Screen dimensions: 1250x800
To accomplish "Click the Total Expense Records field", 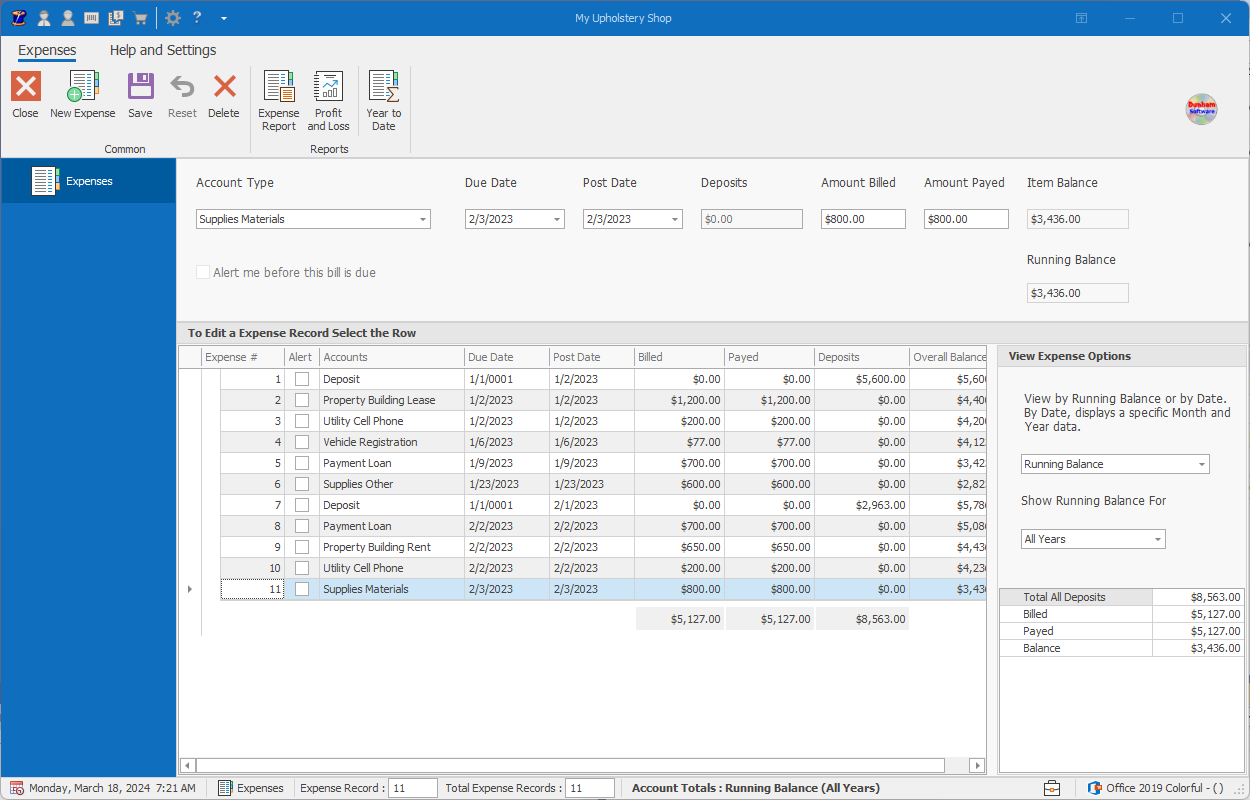I will 590,788.
